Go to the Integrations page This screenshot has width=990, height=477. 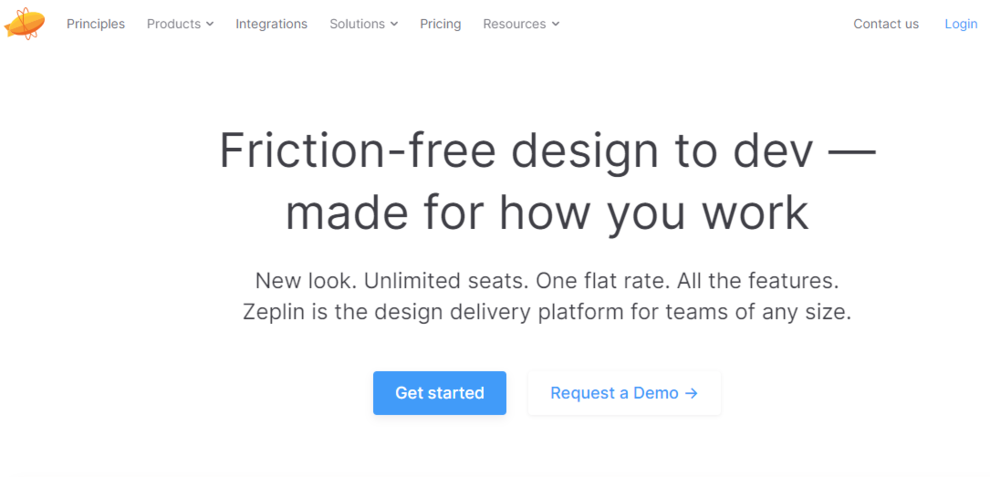click(x=272, y=24)
